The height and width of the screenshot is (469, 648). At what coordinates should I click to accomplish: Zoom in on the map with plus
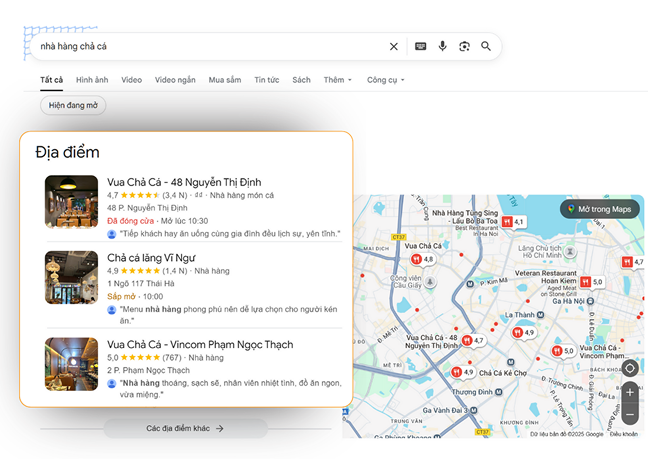[x=630, y=392]
